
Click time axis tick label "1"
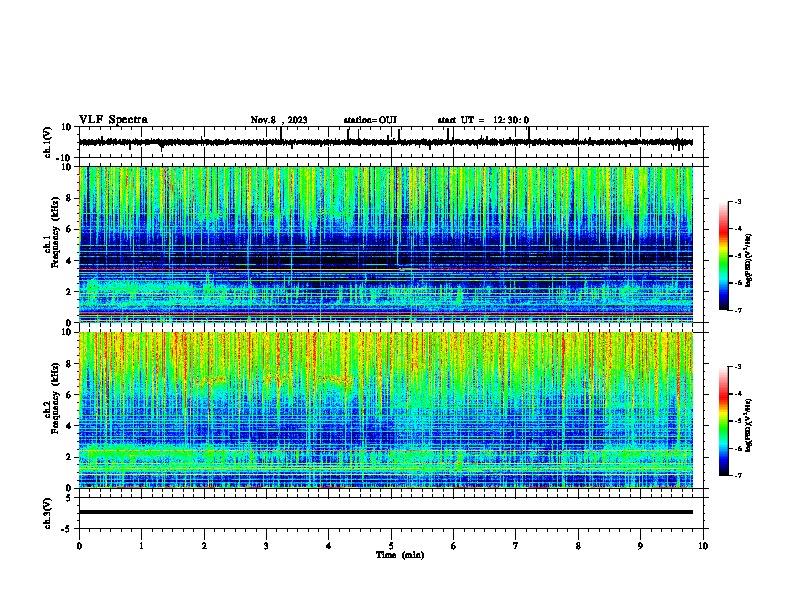[x=141, y=546]
